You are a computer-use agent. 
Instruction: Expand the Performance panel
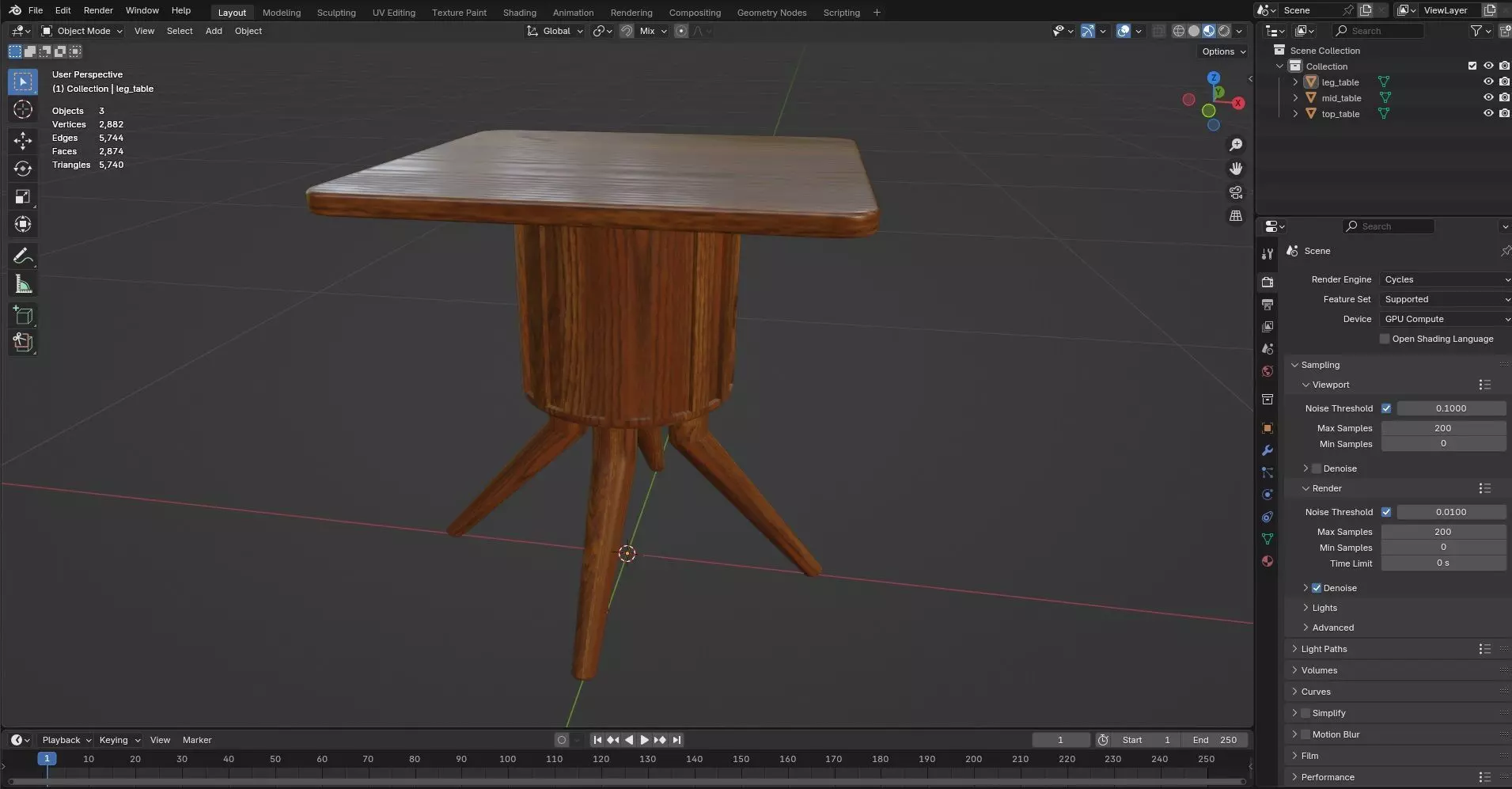click(x=1328, y=777)
